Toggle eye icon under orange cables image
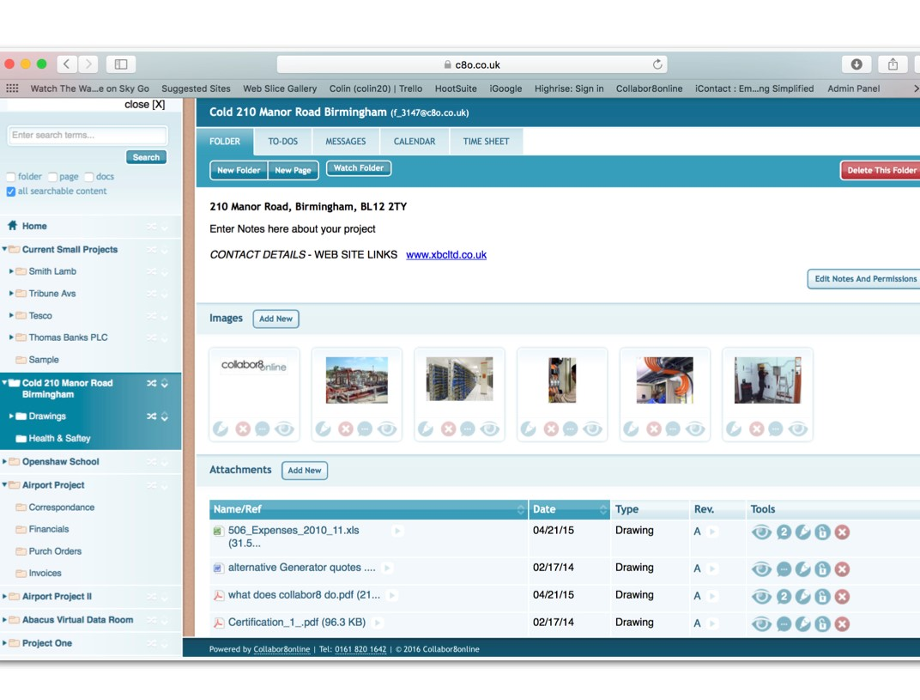The width and height of the screenshot is (920, 700). tap(695, 429)
